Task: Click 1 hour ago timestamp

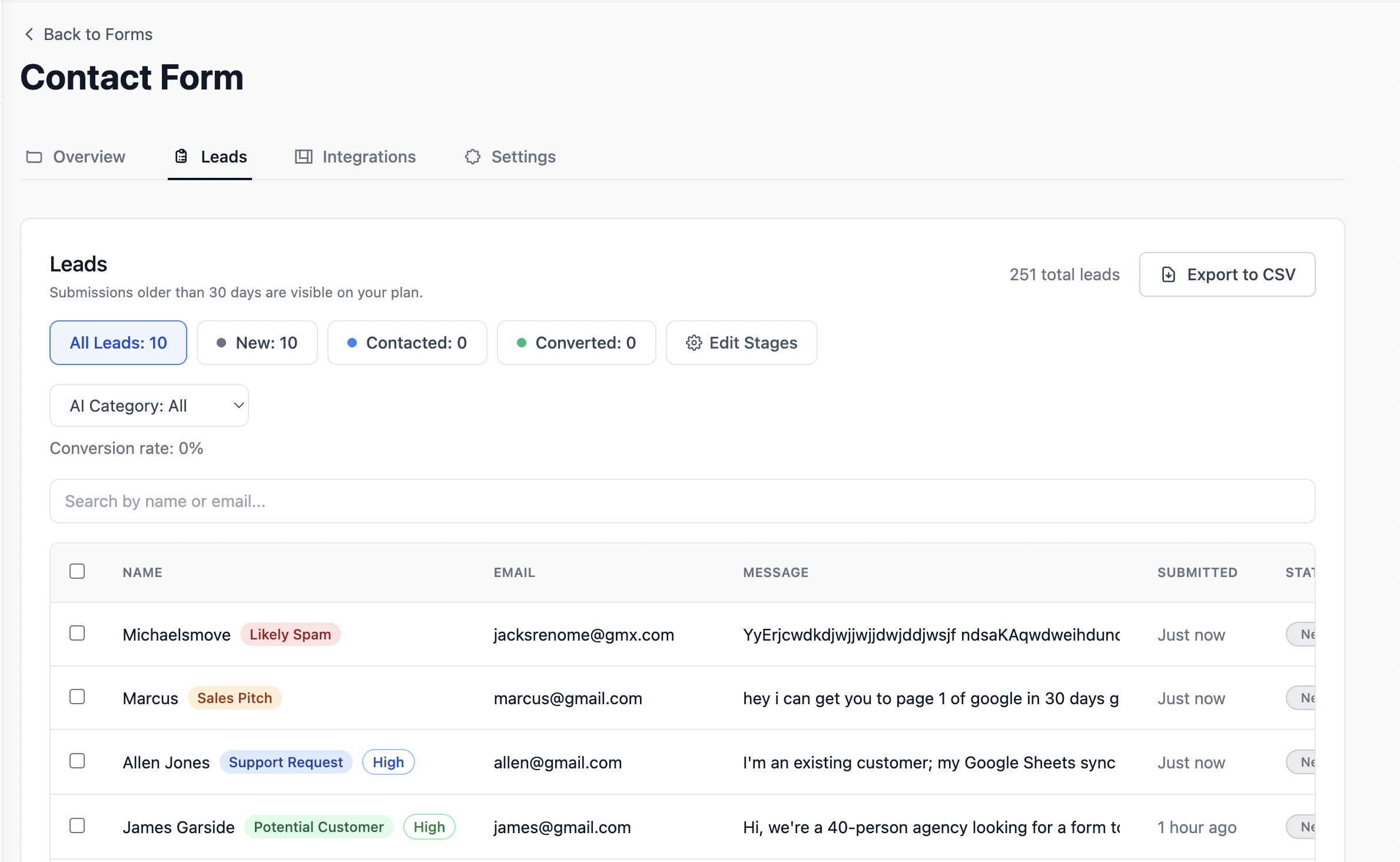Action: pos(1197,827)
